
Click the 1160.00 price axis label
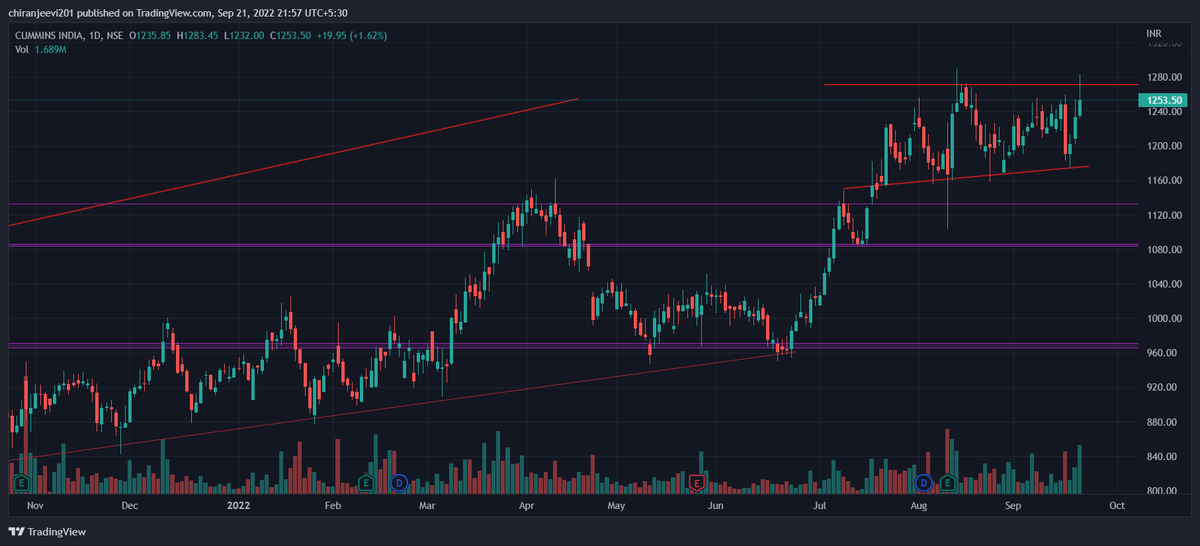pos(1164,181)
